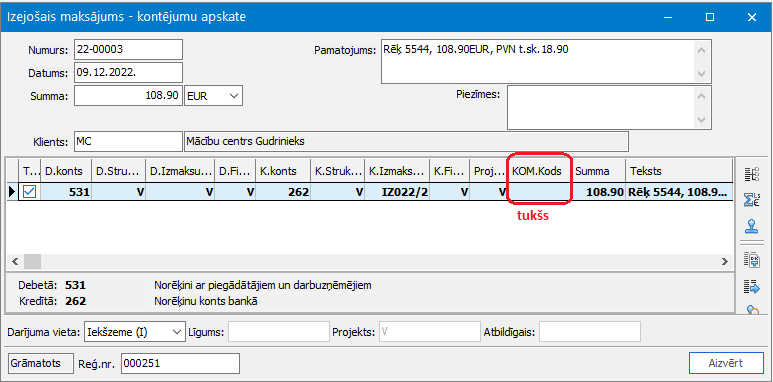The height and width of the screenshot is (382, 773).
Task: Click the grid's horizontal scrollbar right arrow
Action: [x=724, y=261]
